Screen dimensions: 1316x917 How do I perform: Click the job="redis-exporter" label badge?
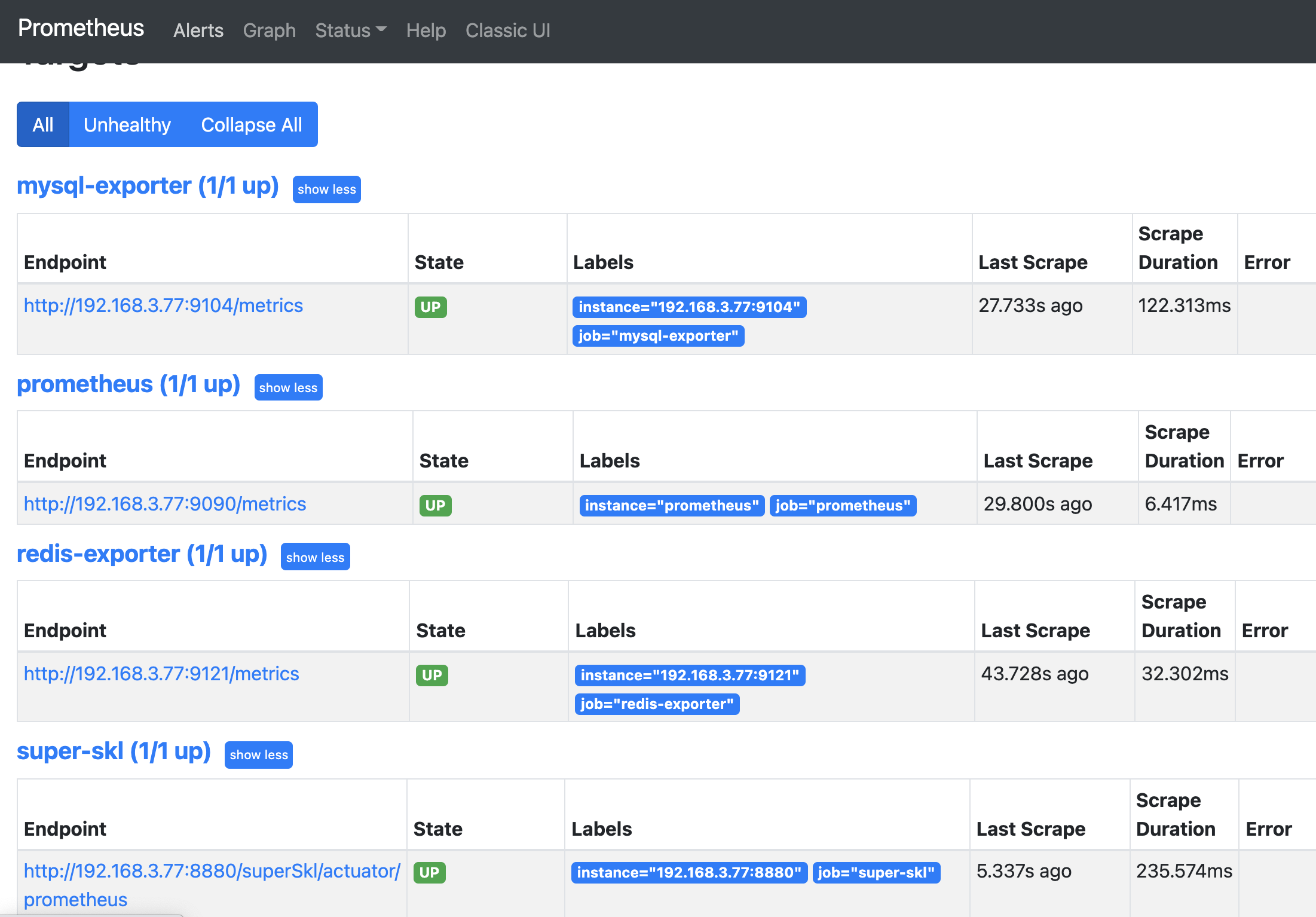point(657,704)
